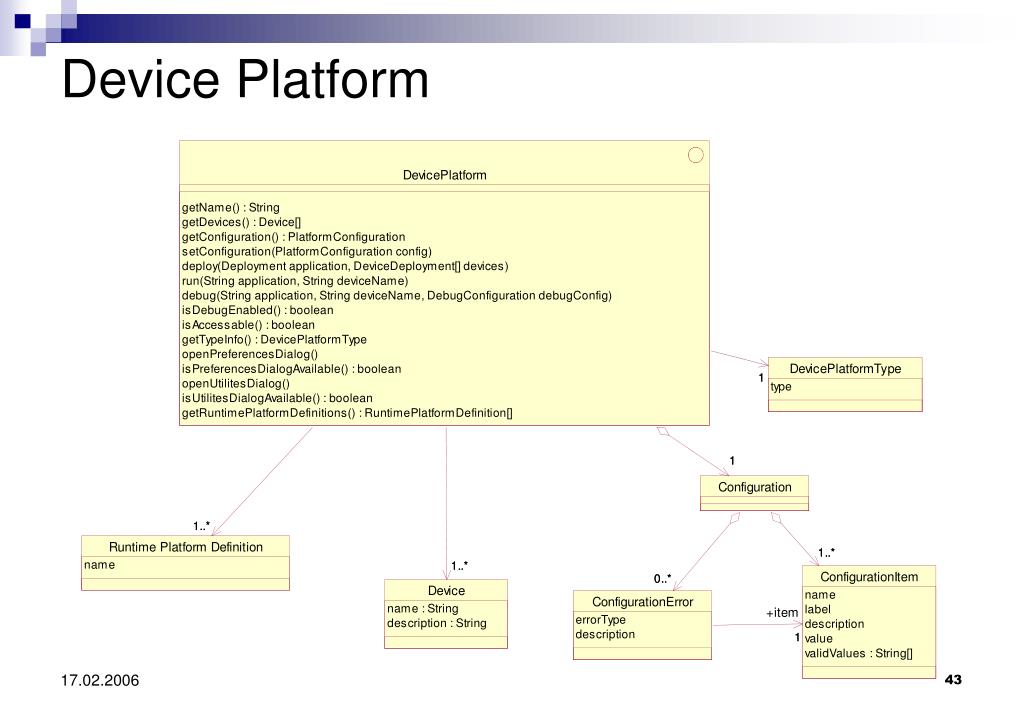Select name attribute in ConfigurationItem

pyautogui.click(x=820, y=594)
